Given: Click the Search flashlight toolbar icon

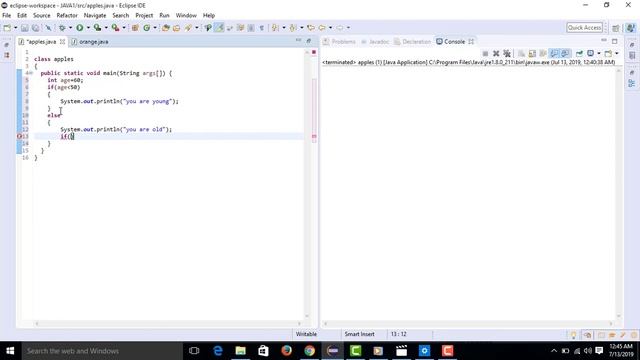Looking at the screenshot, I should coord(188,28).
